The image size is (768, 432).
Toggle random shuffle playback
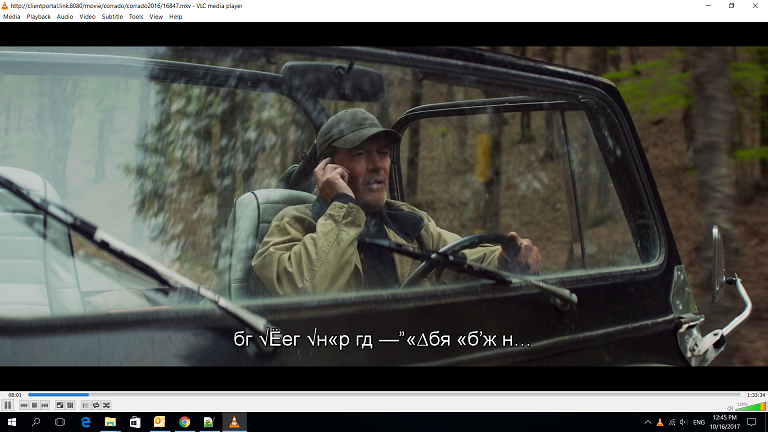107,405
